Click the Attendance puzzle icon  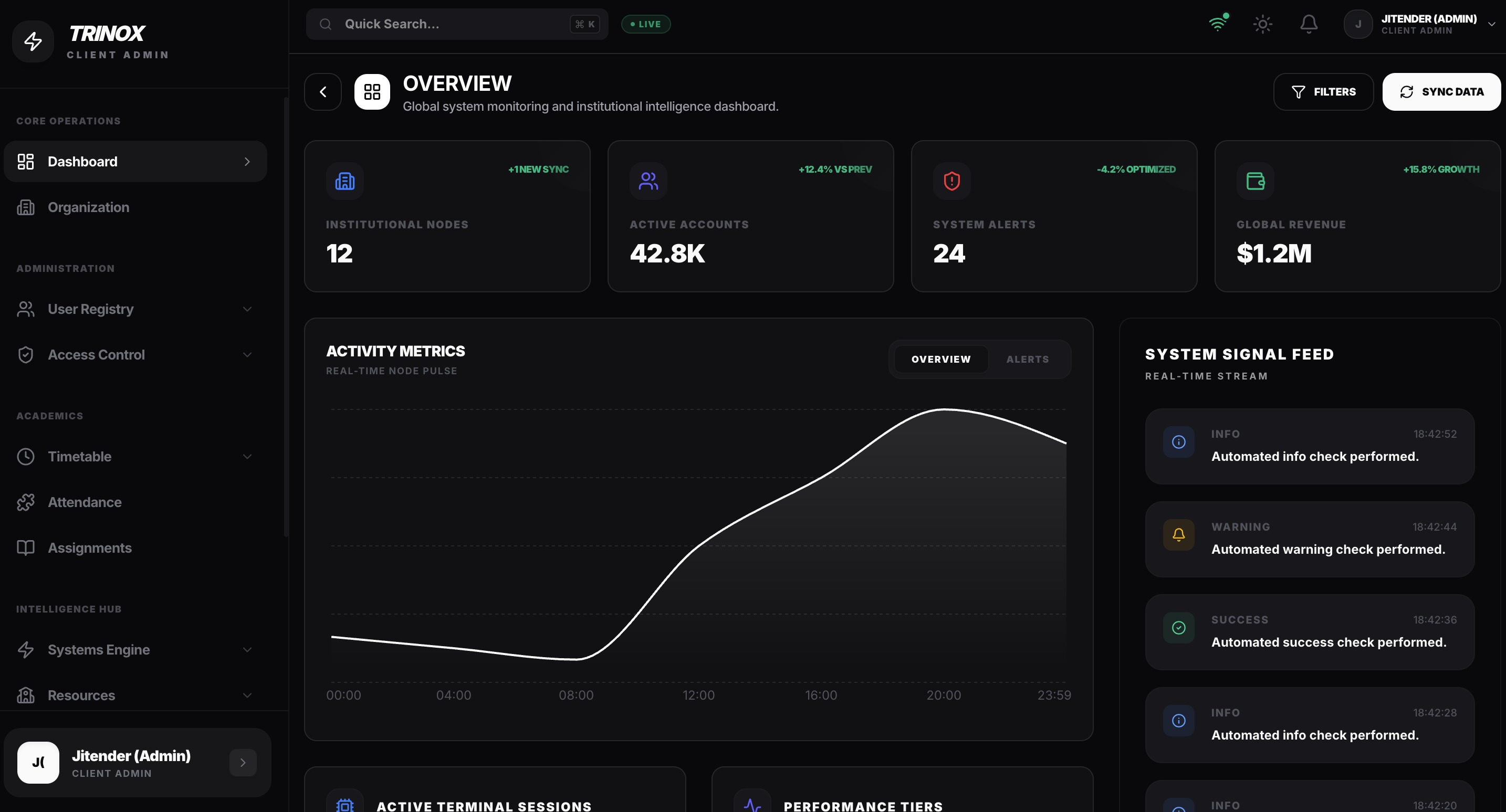26,502
